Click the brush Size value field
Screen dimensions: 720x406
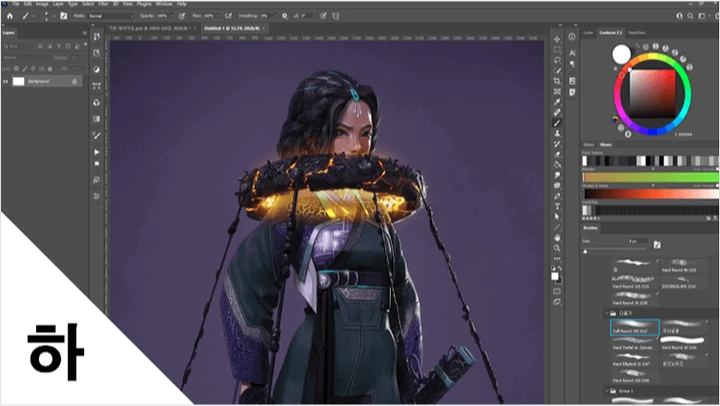pos(638,241)
